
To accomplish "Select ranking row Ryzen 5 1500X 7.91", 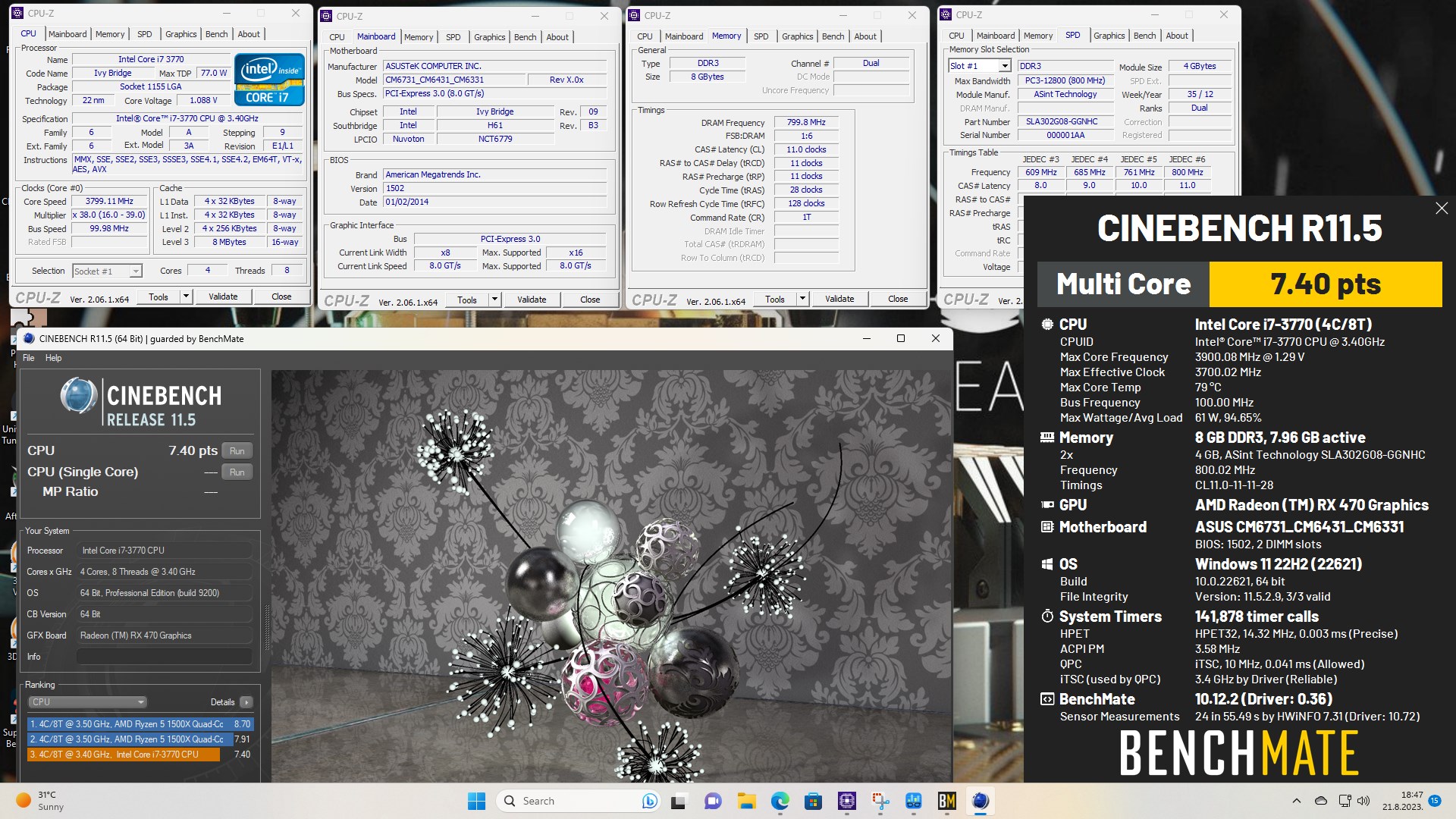I will (x=140, y=739).
